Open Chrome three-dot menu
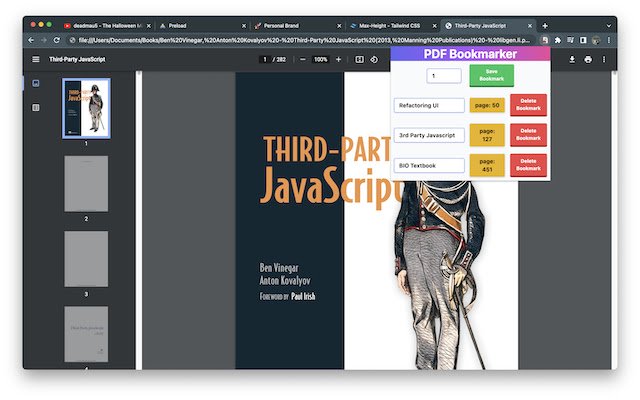The image size is (640, 400). click(609, 40)
